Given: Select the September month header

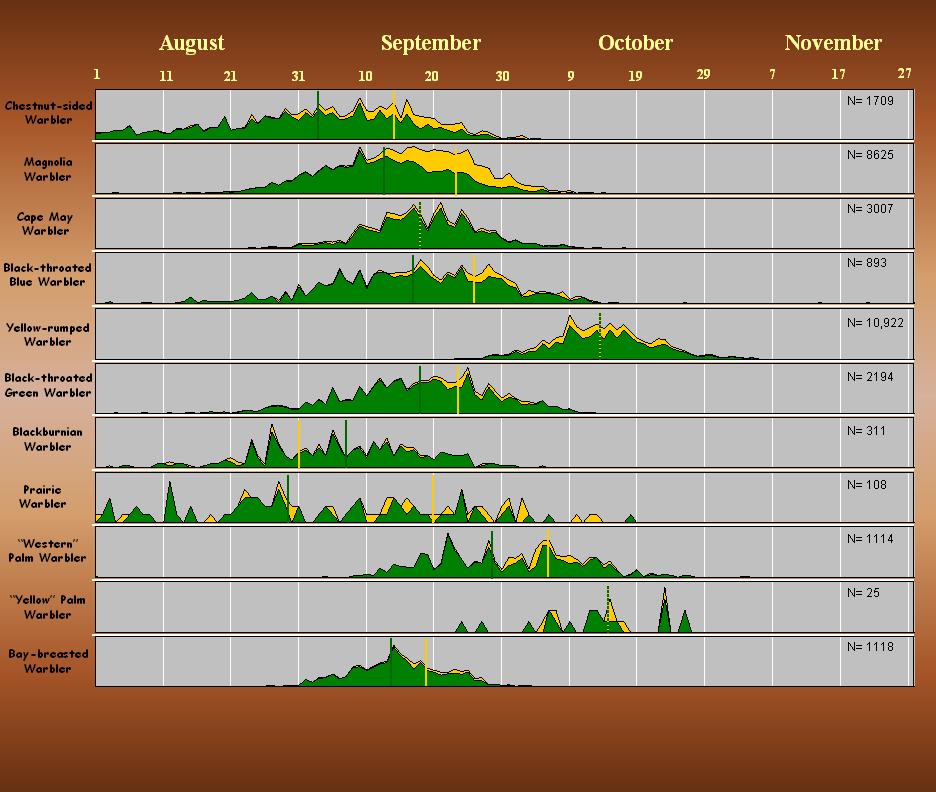Looking at the screenshot, I should pyautogui.click(x=430, y=43).
